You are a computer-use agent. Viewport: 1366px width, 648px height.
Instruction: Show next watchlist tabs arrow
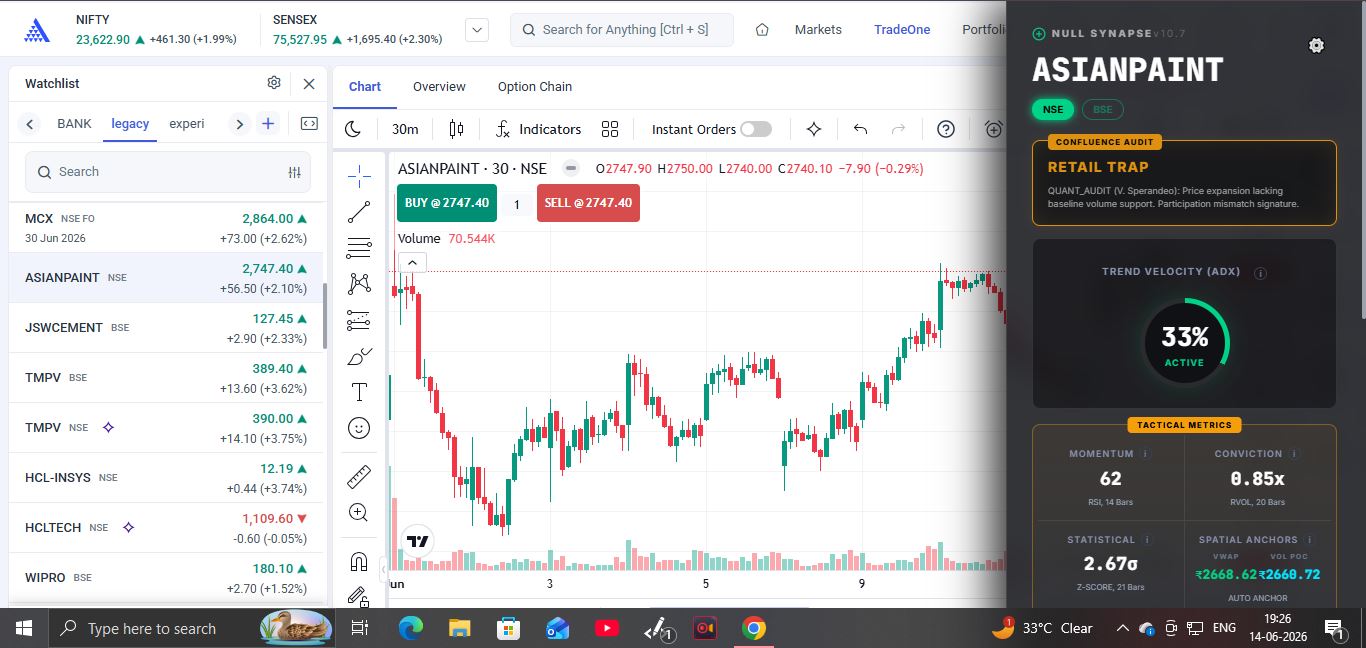coord(239,124)
